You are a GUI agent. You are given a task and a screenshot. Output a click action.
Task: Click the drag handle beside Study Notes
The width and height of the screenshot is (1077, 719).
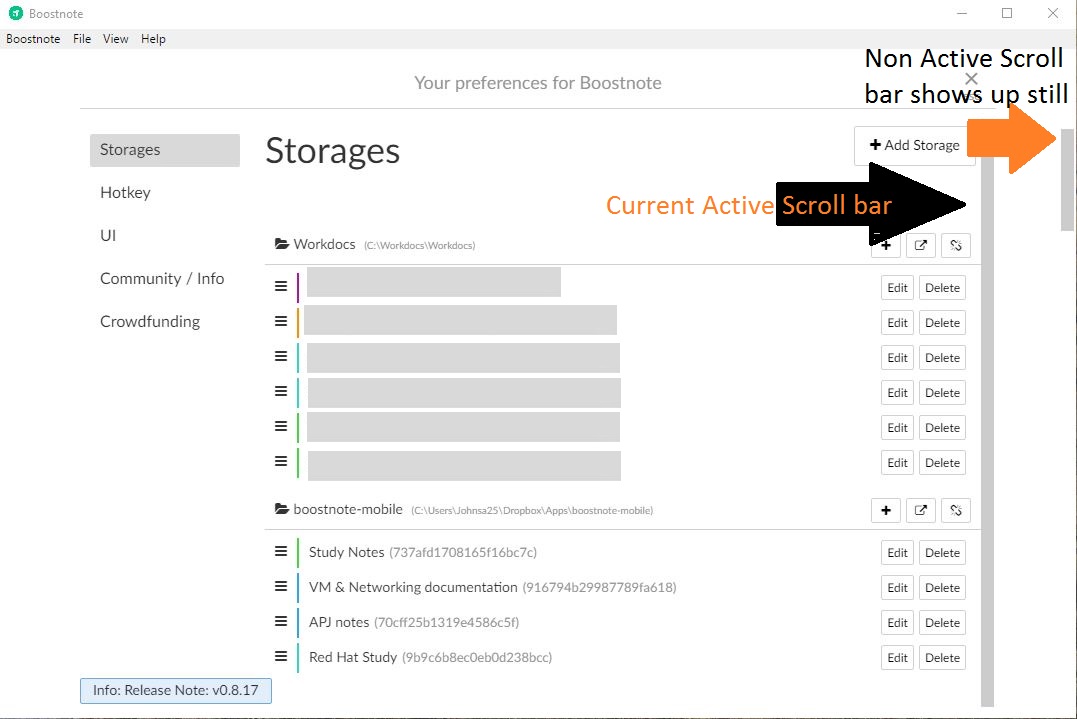[x=281, y=551]
